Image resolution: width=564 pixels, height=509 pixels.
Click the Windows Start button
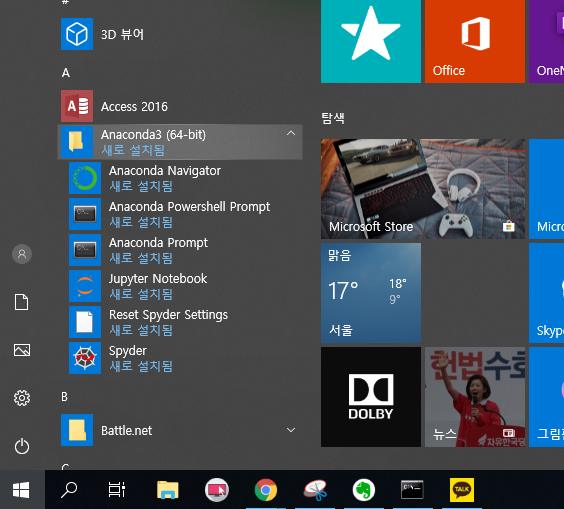point(21,490)
